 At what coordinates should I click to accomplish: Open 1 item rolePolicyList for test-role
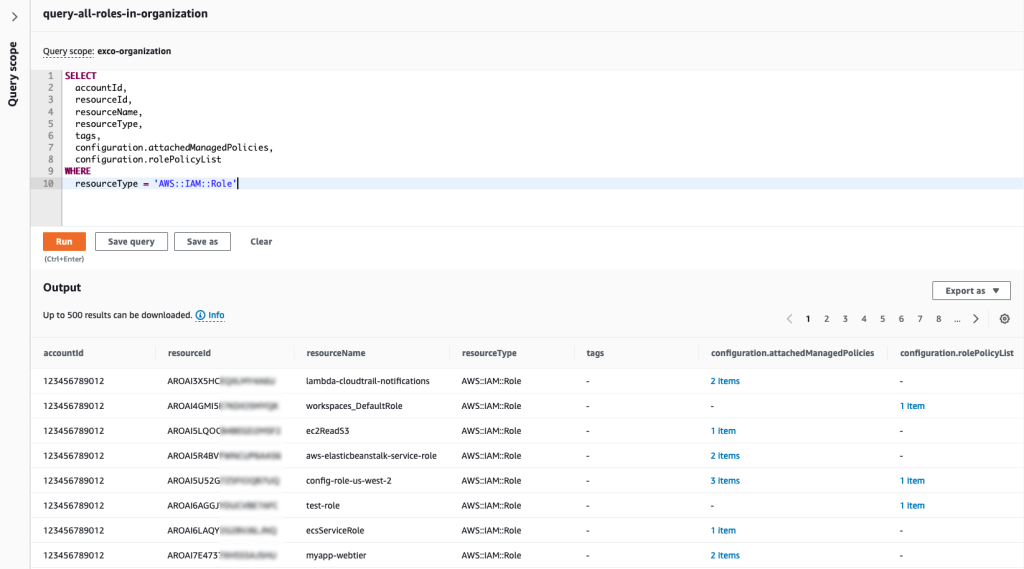912,505
